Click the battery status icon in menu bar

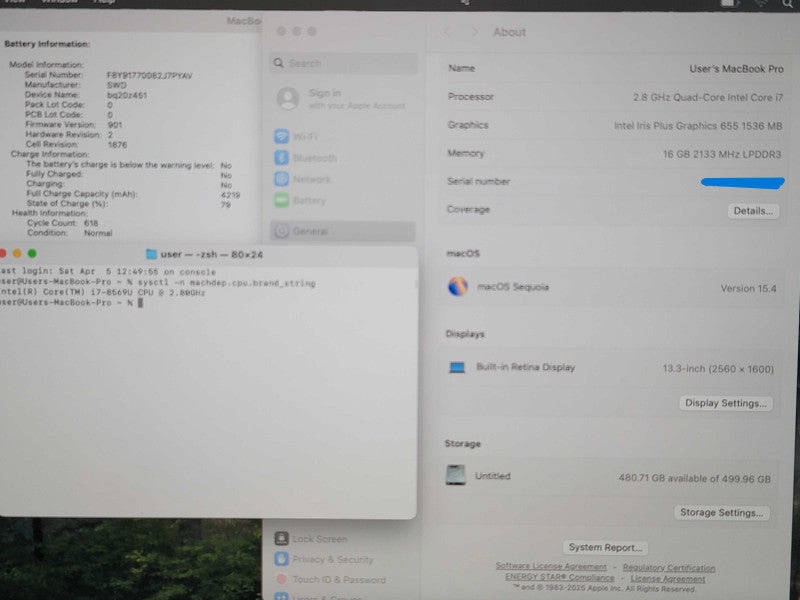point(729,4)
